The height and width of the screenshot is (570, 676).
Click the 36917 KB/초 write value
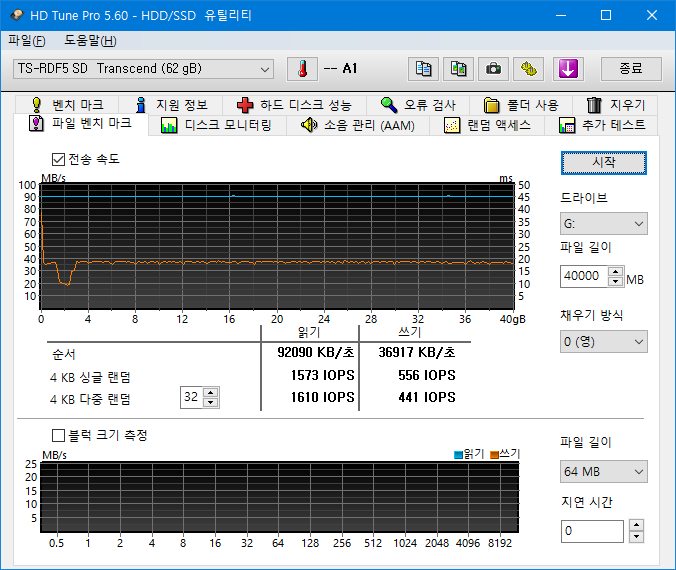417,352
